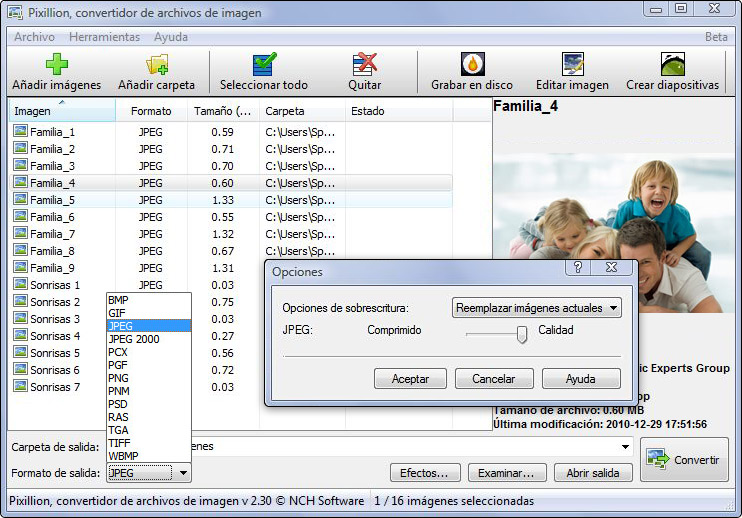Select the Familia_4 row in the list
The image size is (742, 518).
[230, 183]
